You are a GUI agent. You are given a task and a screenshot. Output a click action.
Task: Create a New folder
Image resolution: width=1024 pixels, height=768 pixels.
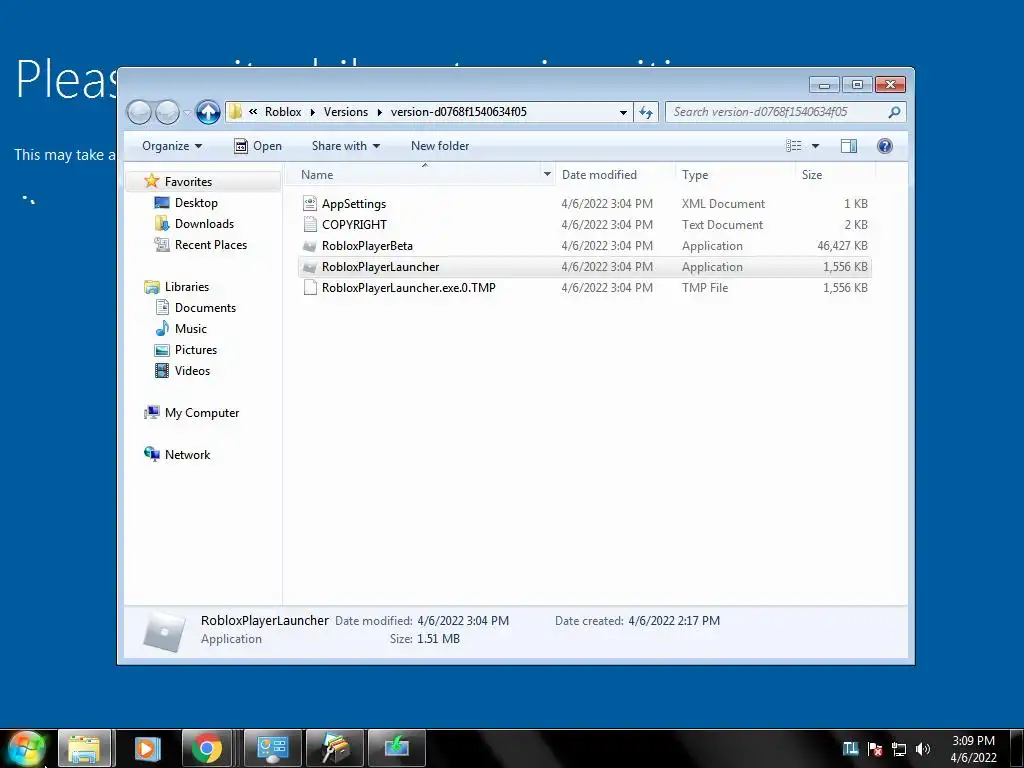pyautogui.click(x=440, y=146)
